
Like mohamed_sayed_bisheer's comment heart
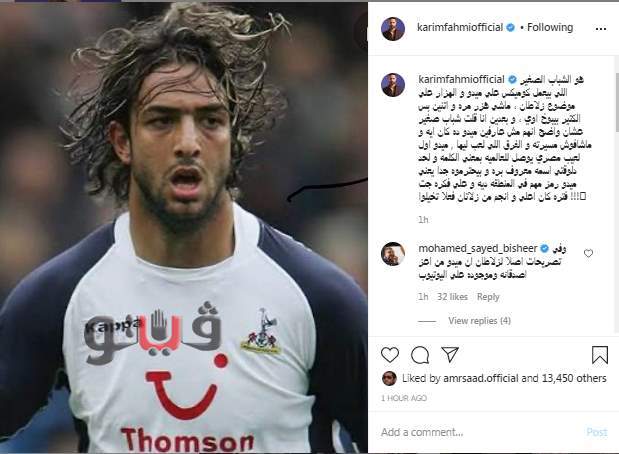(588, 253)
